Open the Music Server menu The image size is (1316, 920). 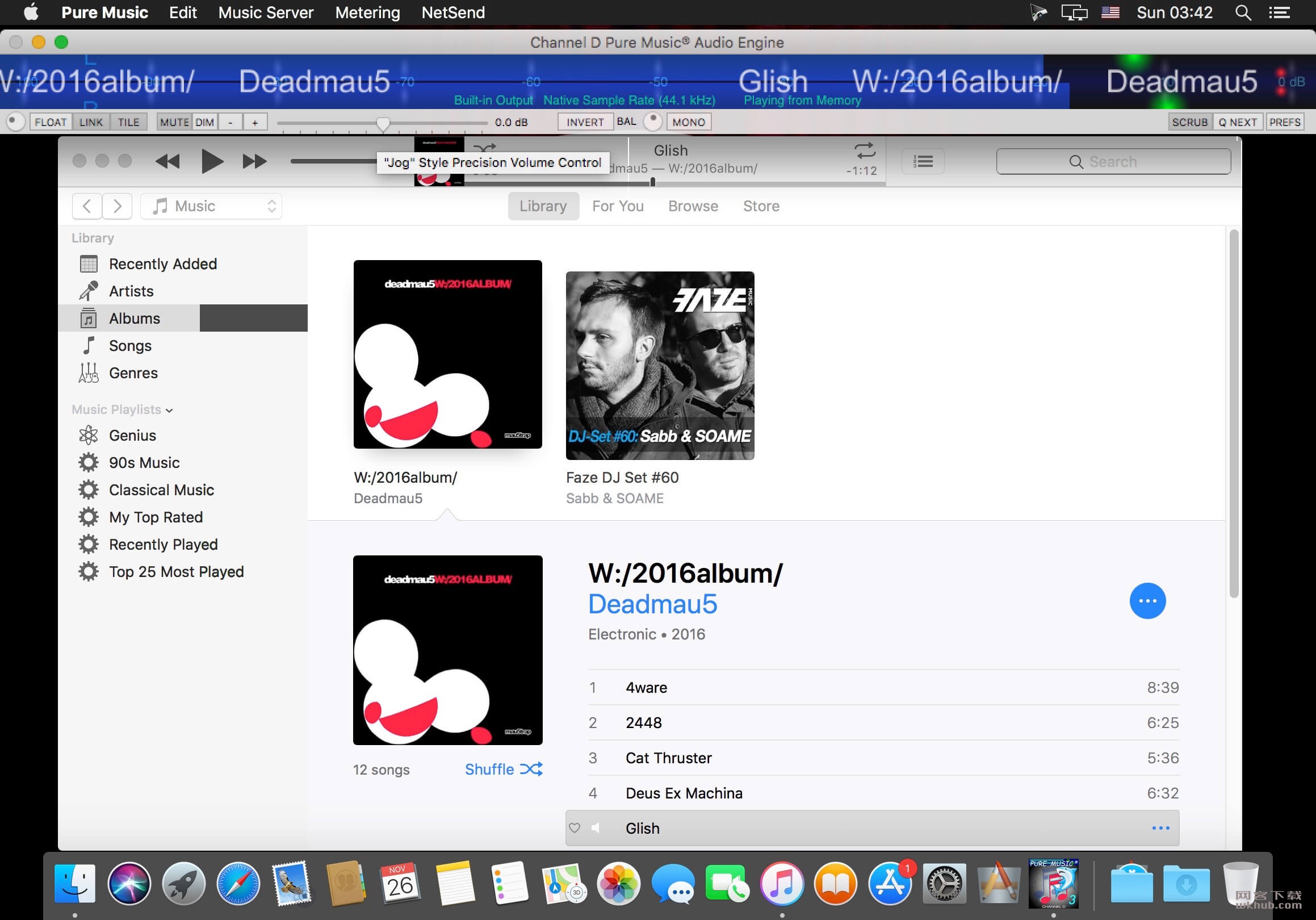[x=266, y=12]
